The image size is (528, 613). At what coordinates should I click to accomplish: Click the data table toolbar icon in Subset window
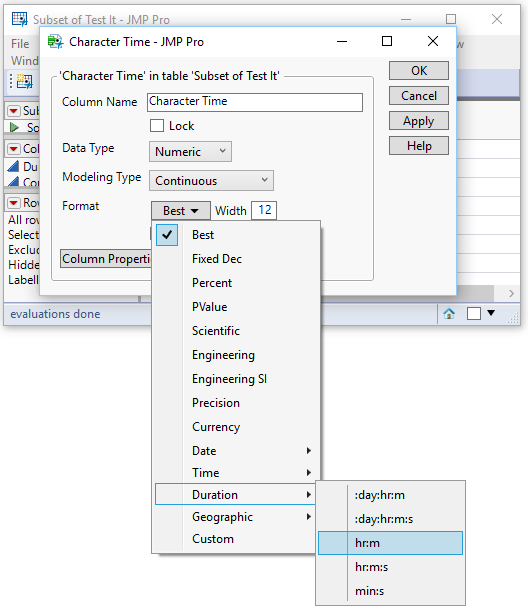[x=25, y=81]
